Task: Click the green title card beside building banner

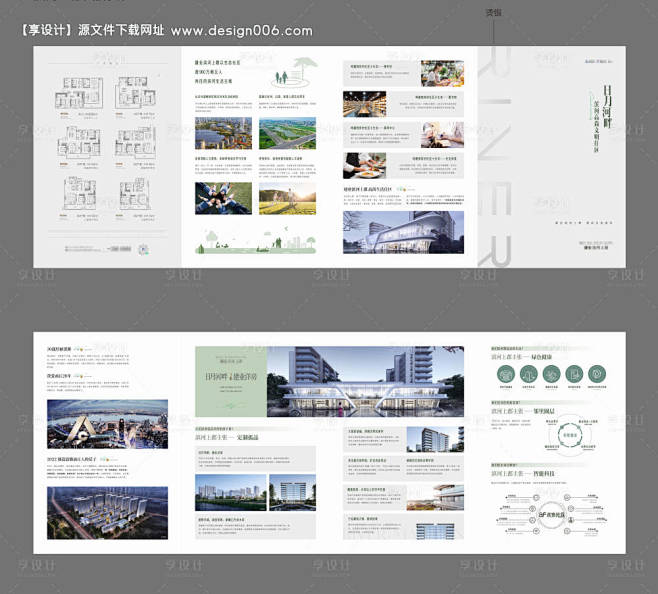Action: click(231, 382)
